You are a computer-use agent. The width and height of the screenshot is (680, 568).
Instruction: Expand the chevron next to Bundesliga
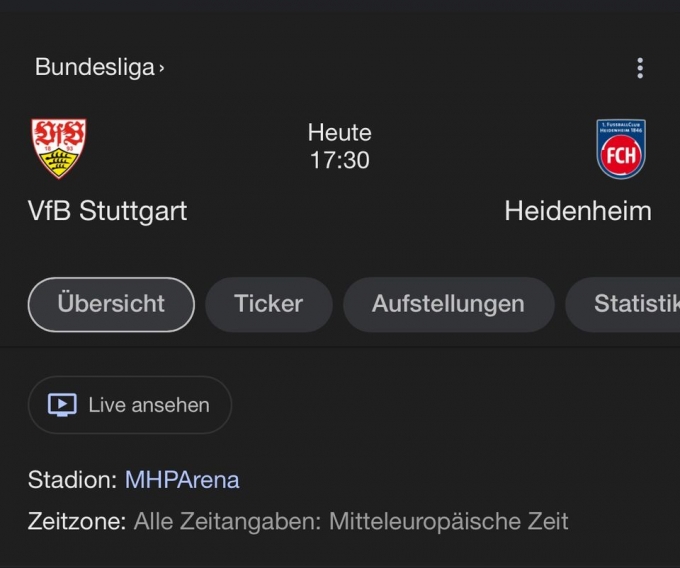point(162,68)
